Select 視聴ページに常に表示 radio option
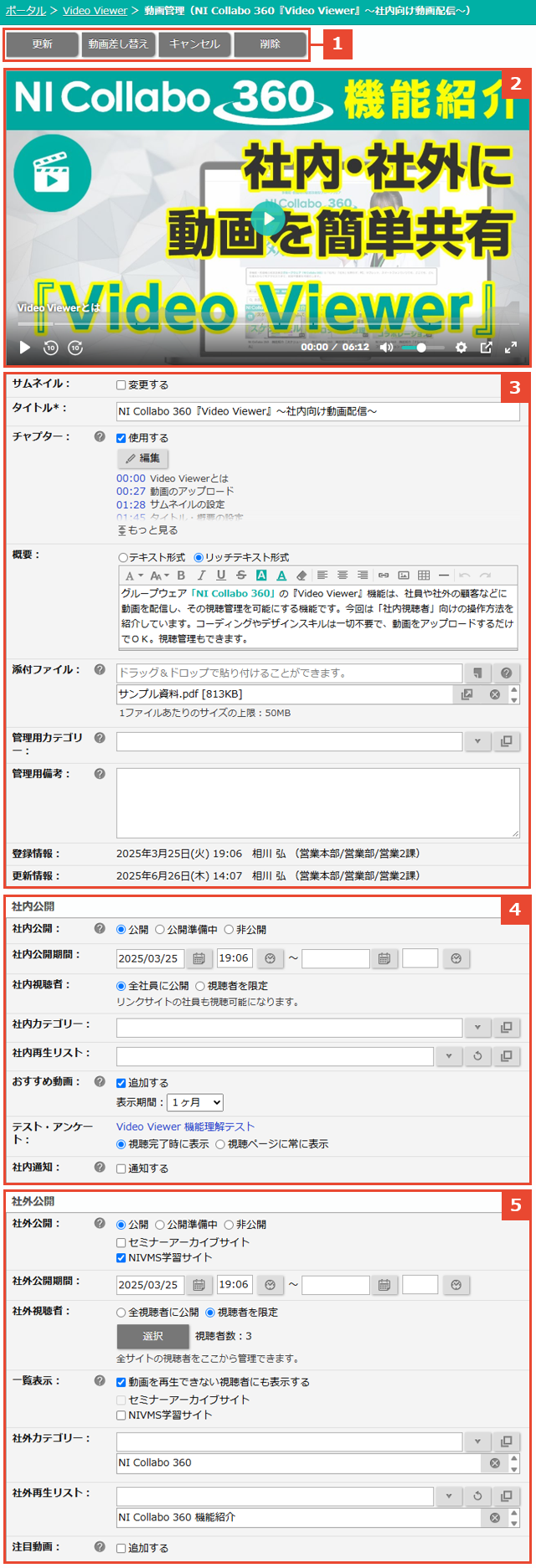 [220, 1144]
